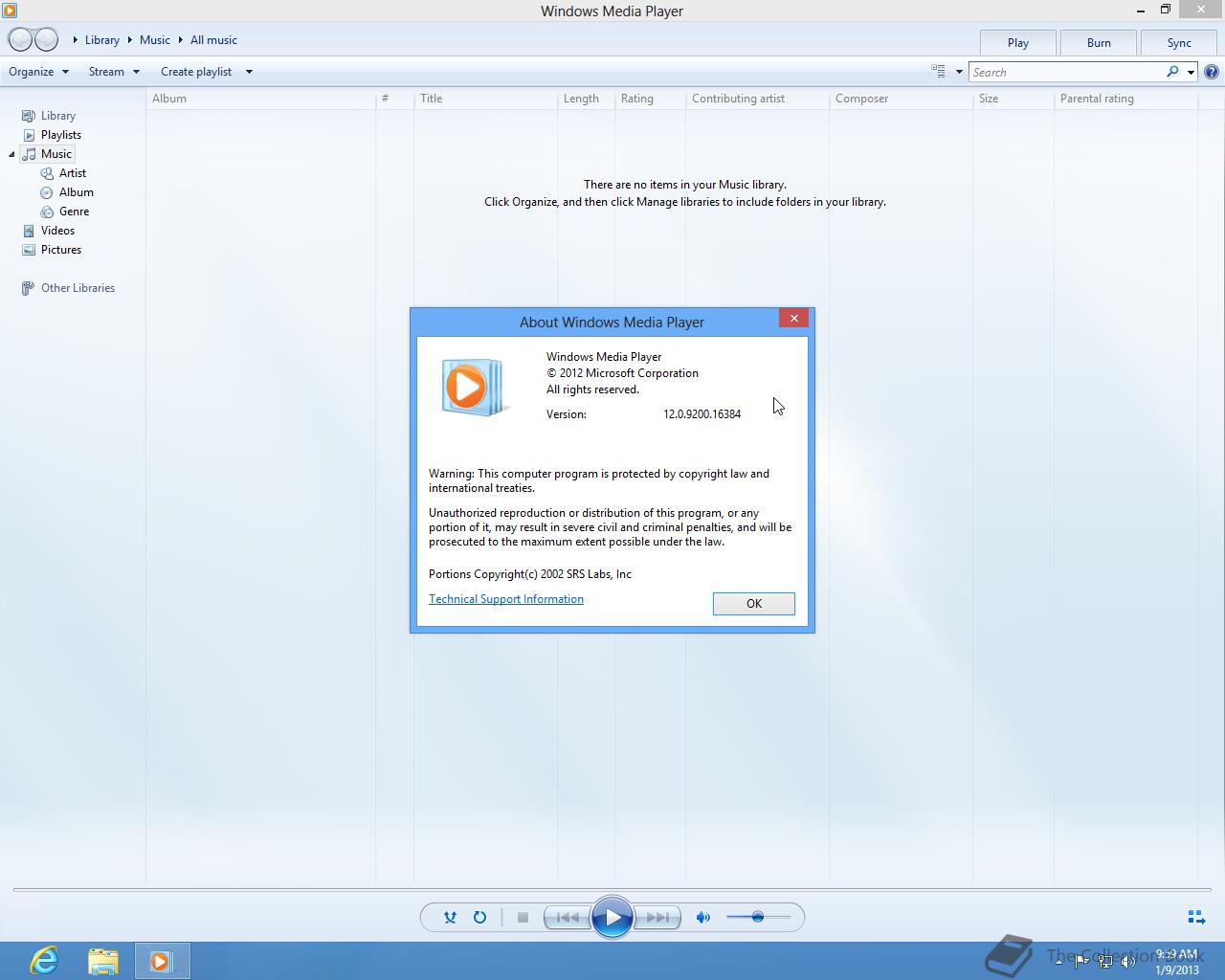Click the Back navigation arrow
The image size is (1225, 980).
point(20,40)
